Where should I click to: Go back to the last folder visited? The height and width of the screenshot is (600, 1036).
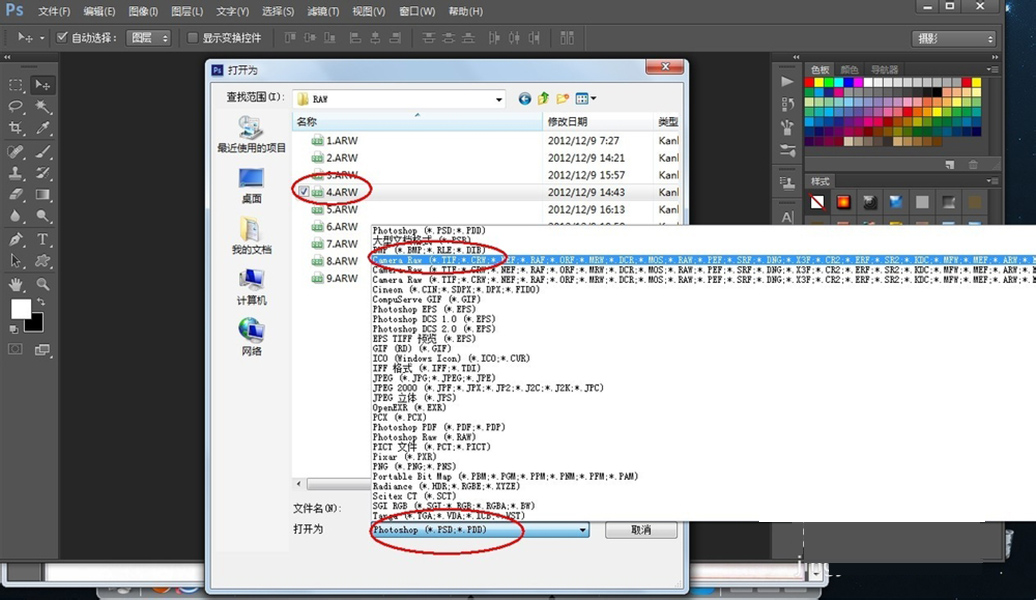(525, 99)
